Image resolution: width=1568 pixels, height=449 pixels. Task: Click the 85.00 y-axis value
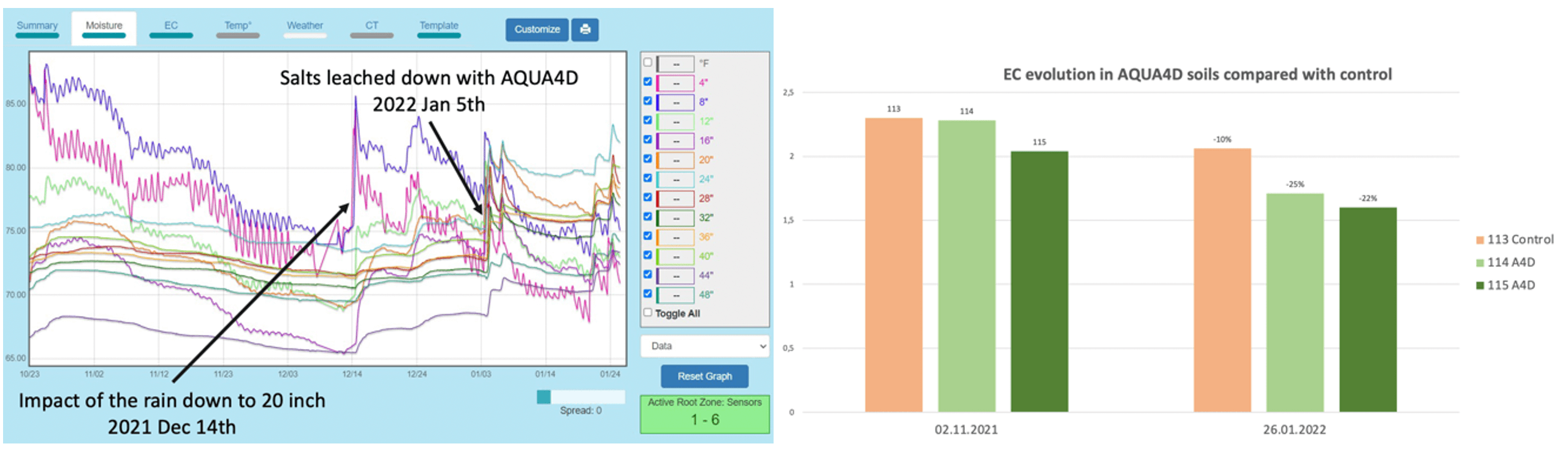(16, 103)
